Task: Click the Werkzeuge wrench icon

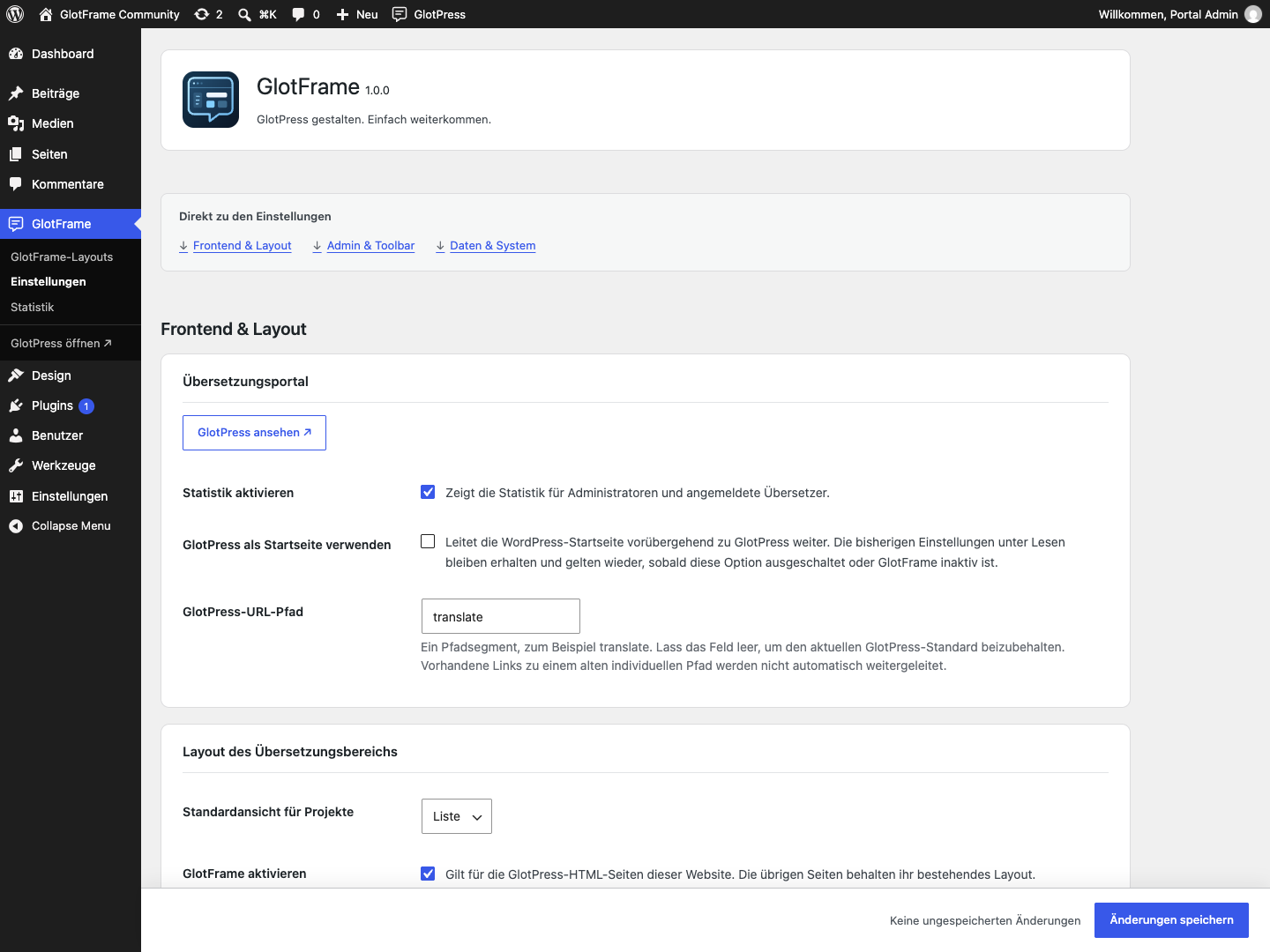Action: coord(16,465)
